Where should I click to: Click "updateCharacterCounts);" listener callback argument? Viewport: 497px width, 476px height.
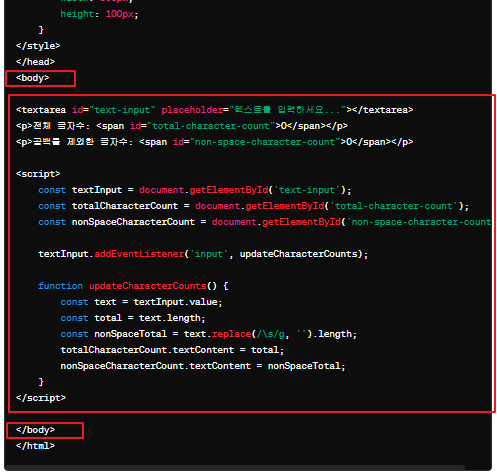click(x=304, y=254)
